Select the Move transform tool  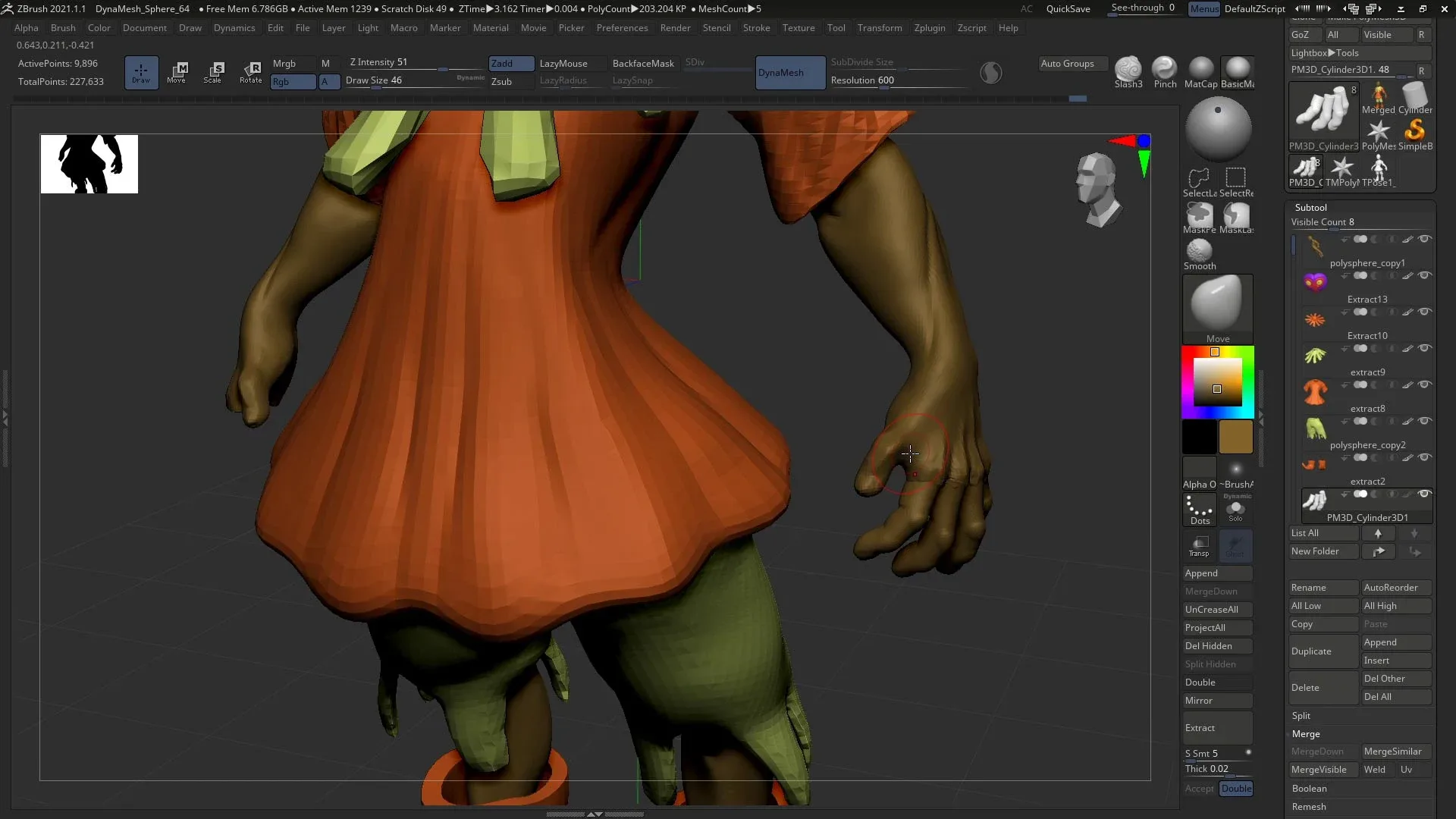pyautogui.click(x=177, y=72)
